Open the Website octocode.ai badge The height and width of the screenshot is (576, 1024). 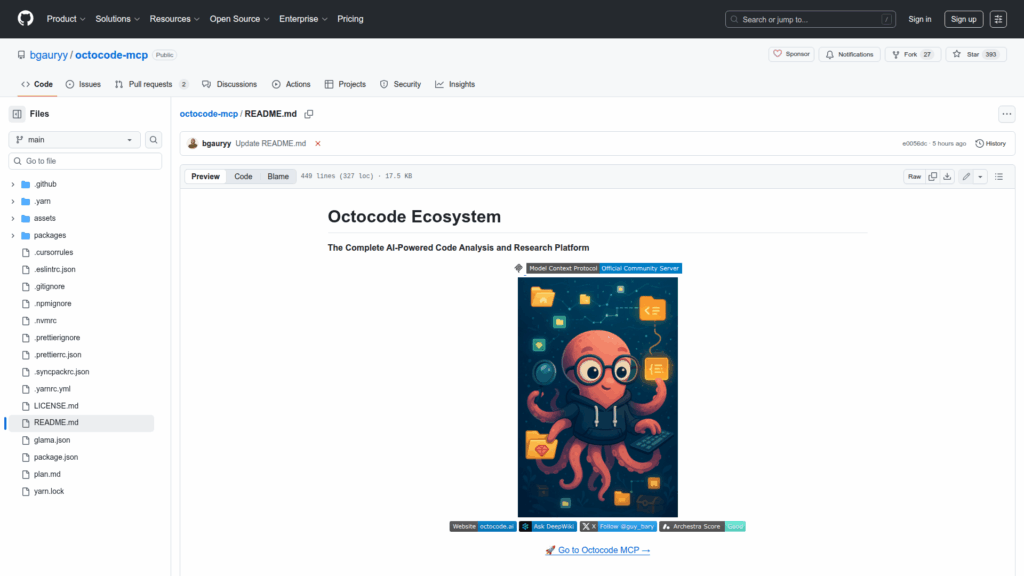[483, 526]
